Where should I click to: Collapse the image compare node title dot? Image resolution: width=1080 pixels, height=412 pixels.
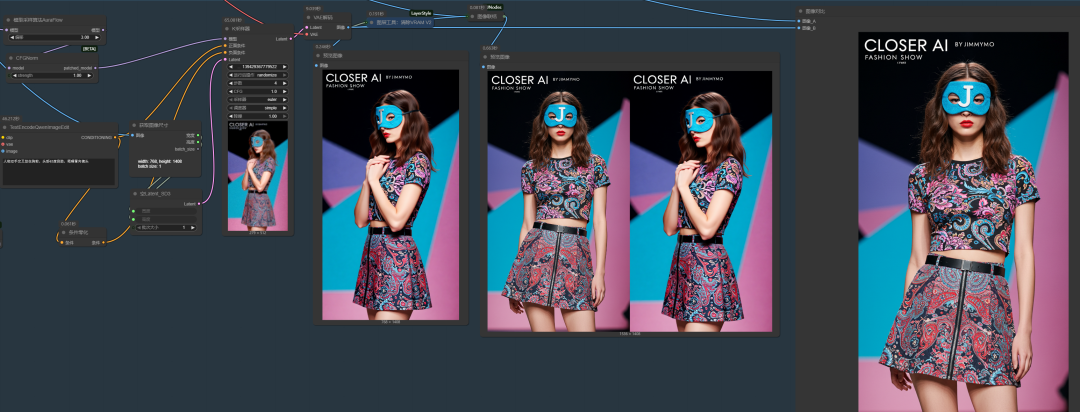[x=800, y=11]
